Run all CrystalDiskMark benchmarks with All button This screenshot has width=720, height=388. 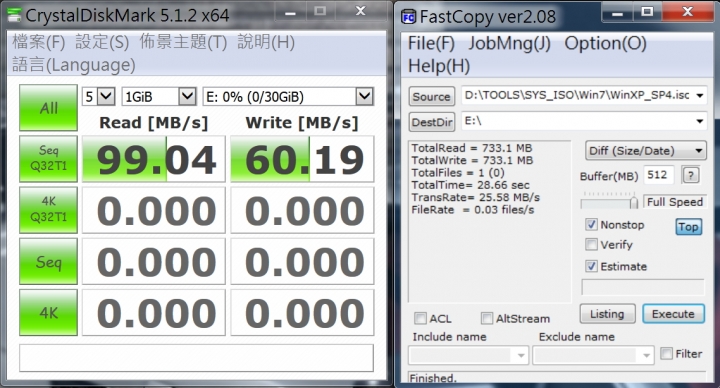48,108
